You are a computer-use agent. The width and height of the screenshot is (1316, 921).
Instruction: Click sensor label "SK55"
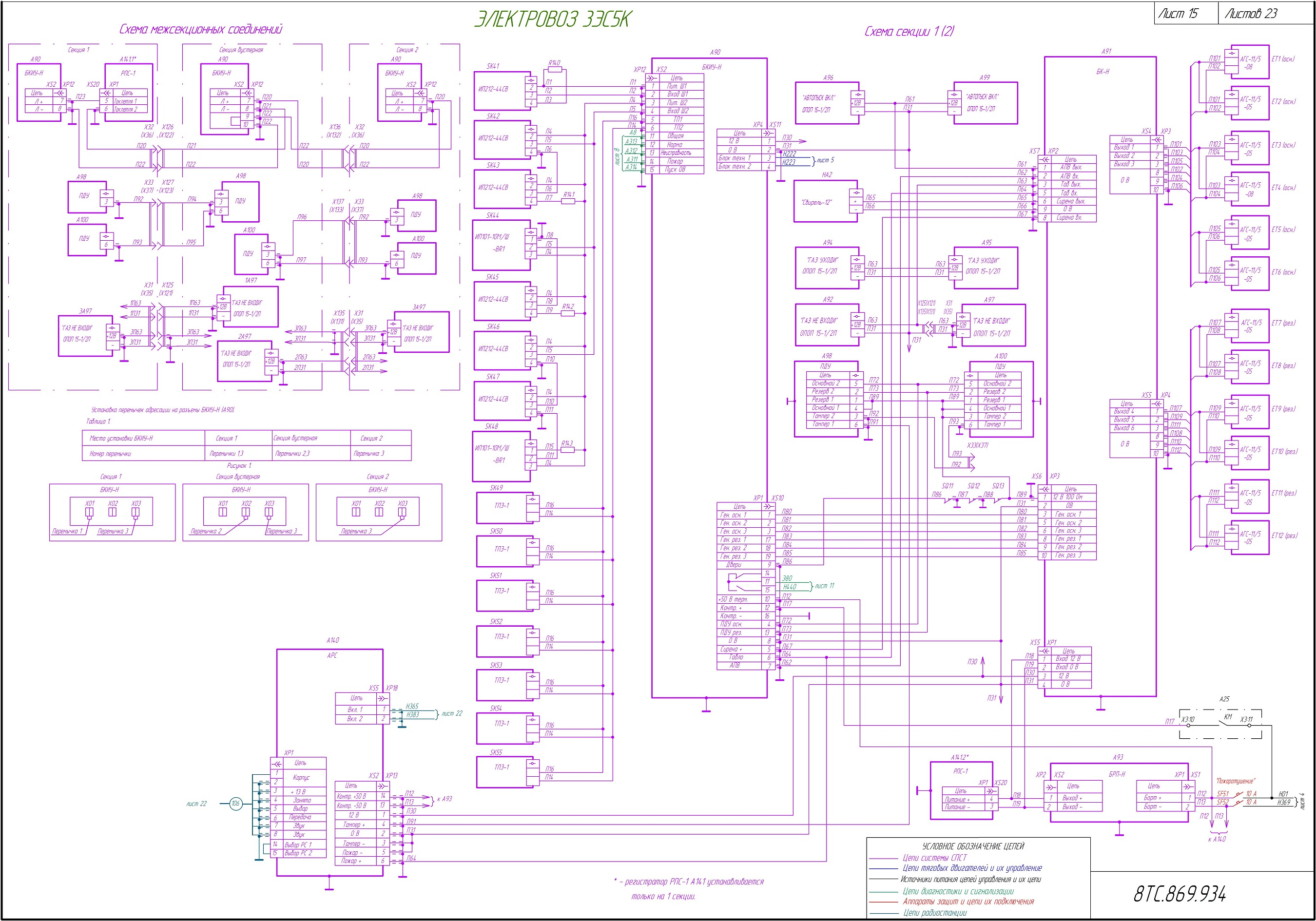click(496, 752)
